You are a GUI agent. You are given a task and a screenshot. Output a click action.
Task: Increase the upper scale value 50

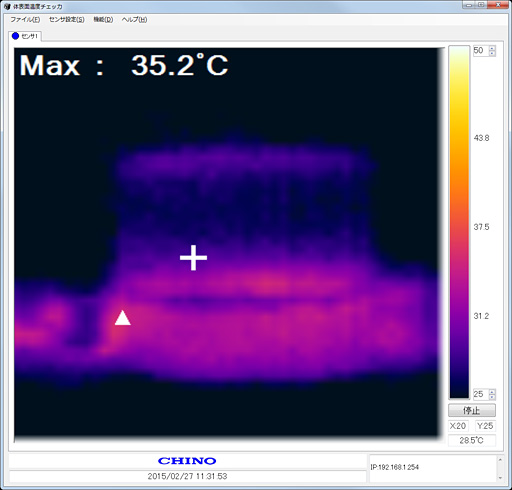tap(492, 48)
